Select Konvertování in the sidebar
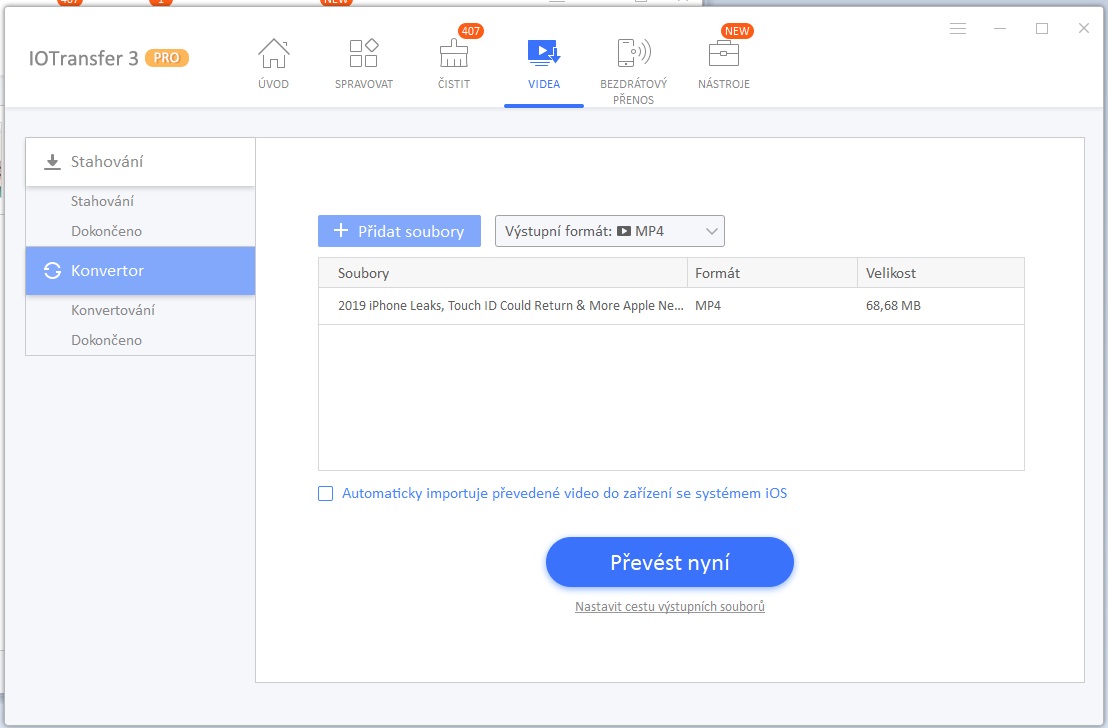 coord(113,310)
